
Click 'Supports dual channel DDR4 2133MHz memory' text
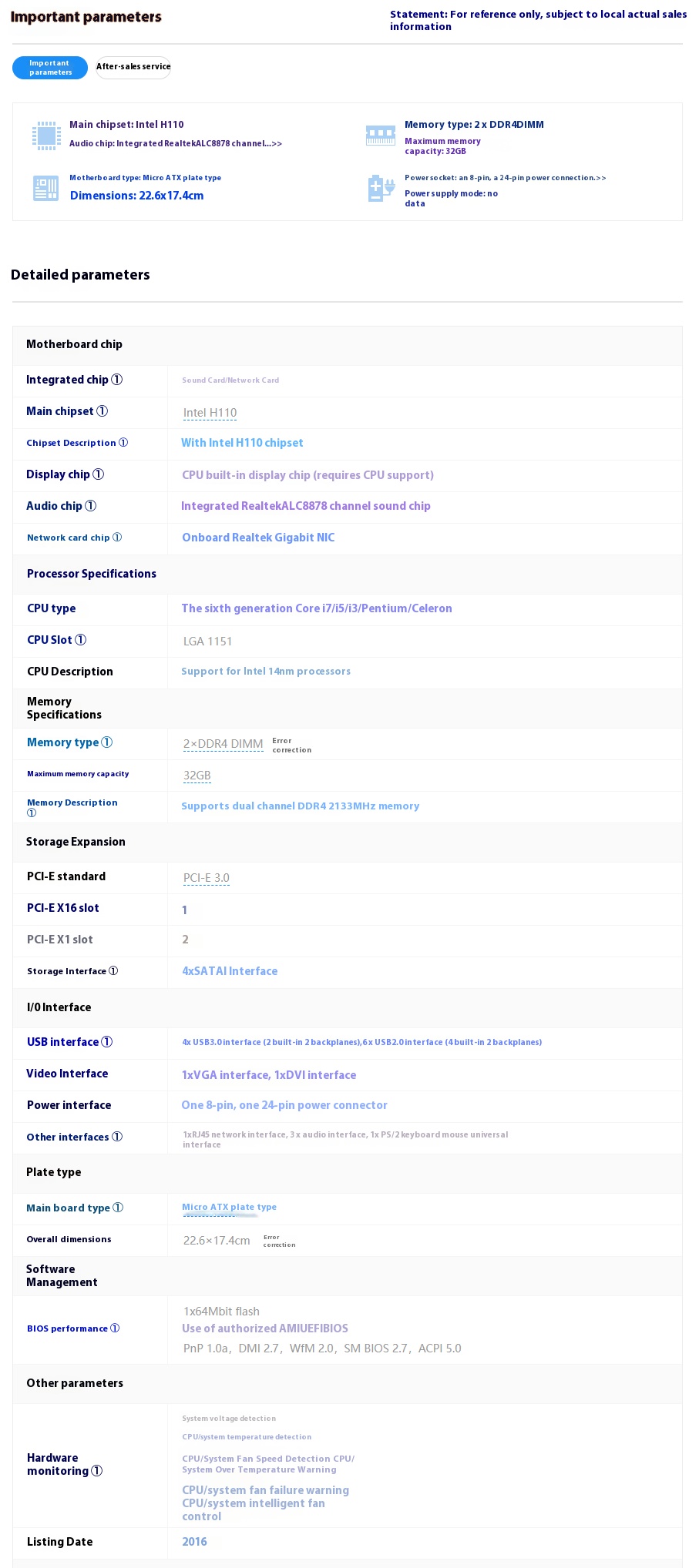(301, 806)
